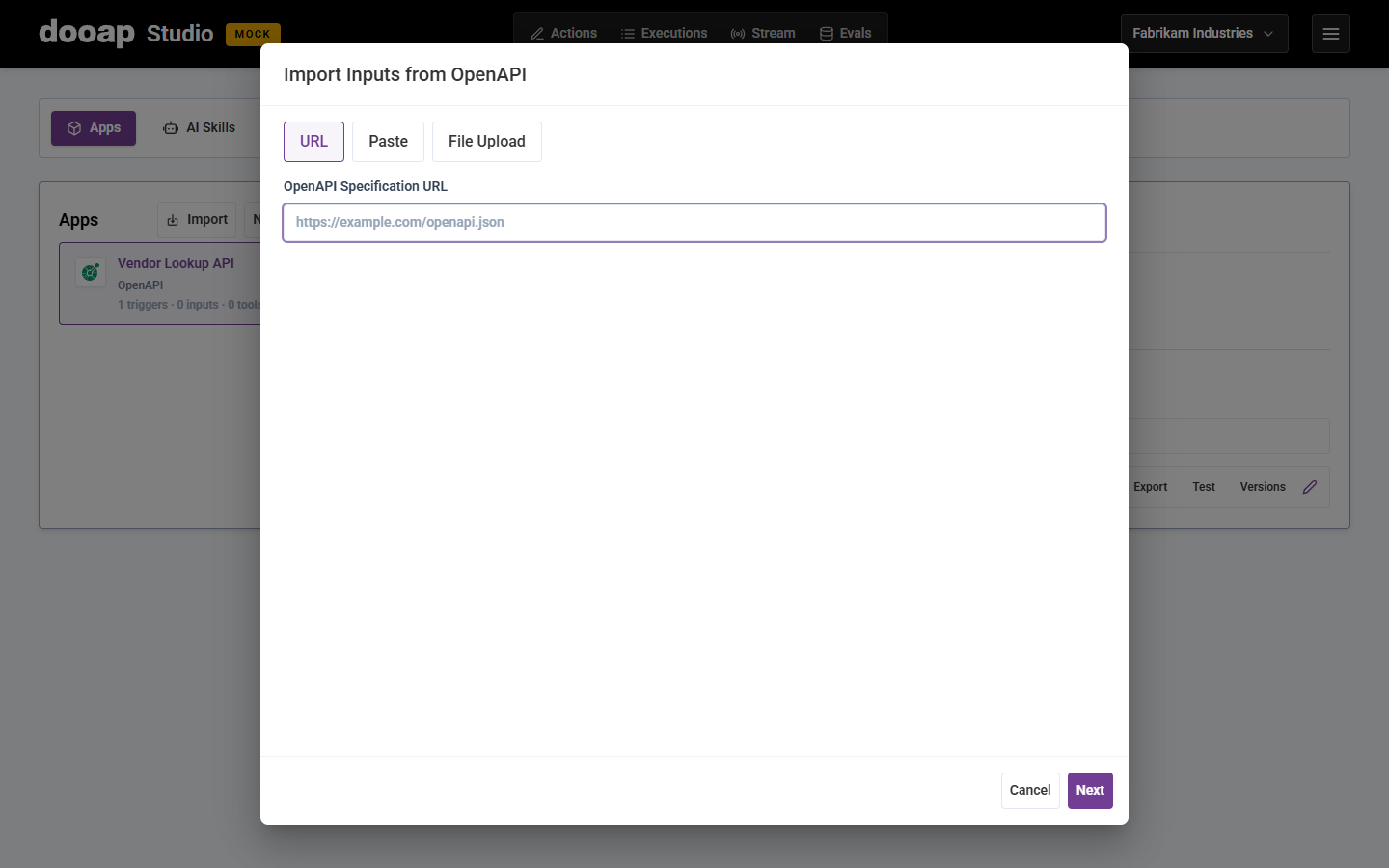Select the Apps tab button
Image resolution: width=1389 pixels, height=868 pixels.
click(x=94, y=128)
